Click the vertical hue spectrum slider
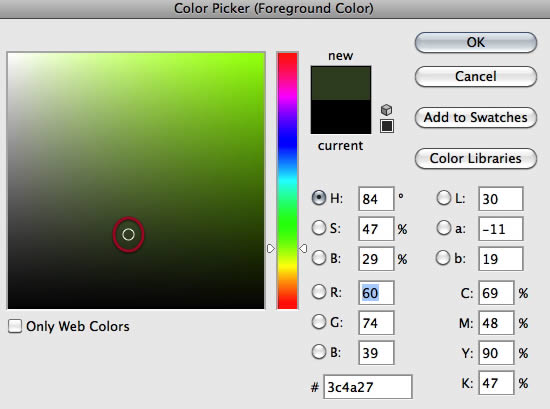The image size is (550, 409). 287,181
